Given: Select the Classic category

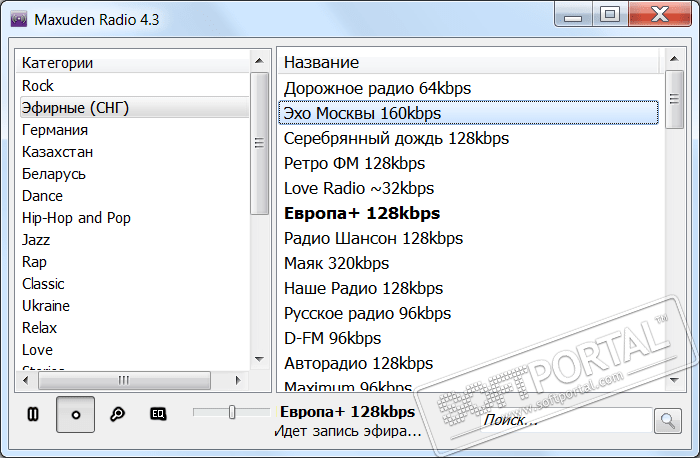Looking at the screenshot, I should pos(134,284).
